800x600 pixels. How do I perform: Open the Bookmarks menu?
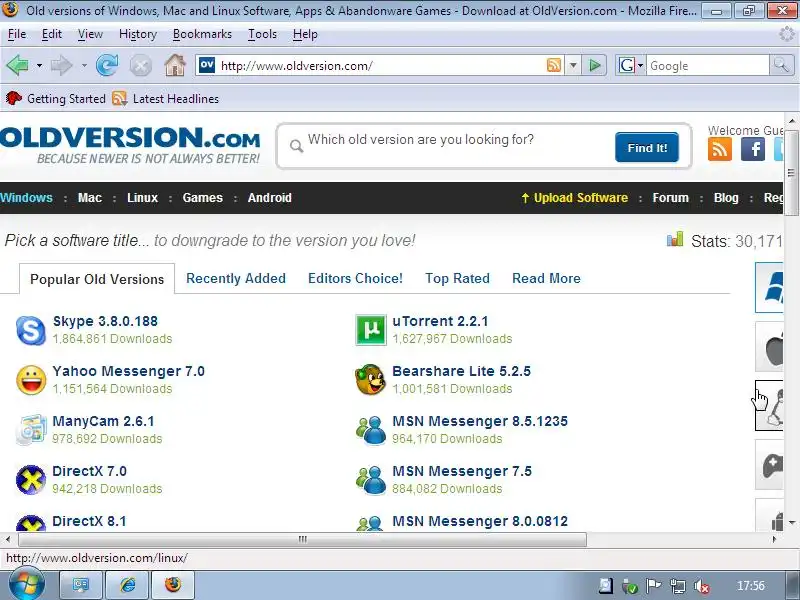coord(202,34)
